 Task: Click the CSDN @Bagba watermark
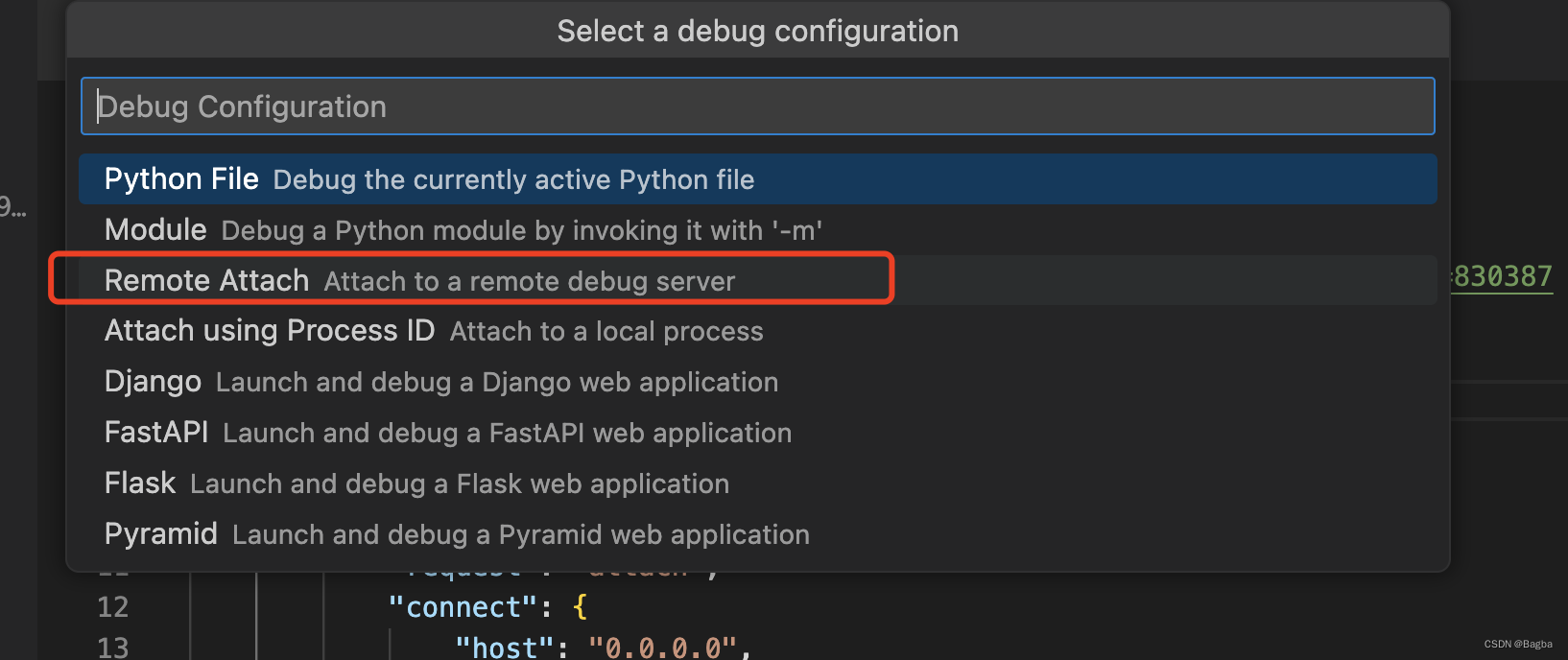pyautogui.click(x=1517, y=645)
